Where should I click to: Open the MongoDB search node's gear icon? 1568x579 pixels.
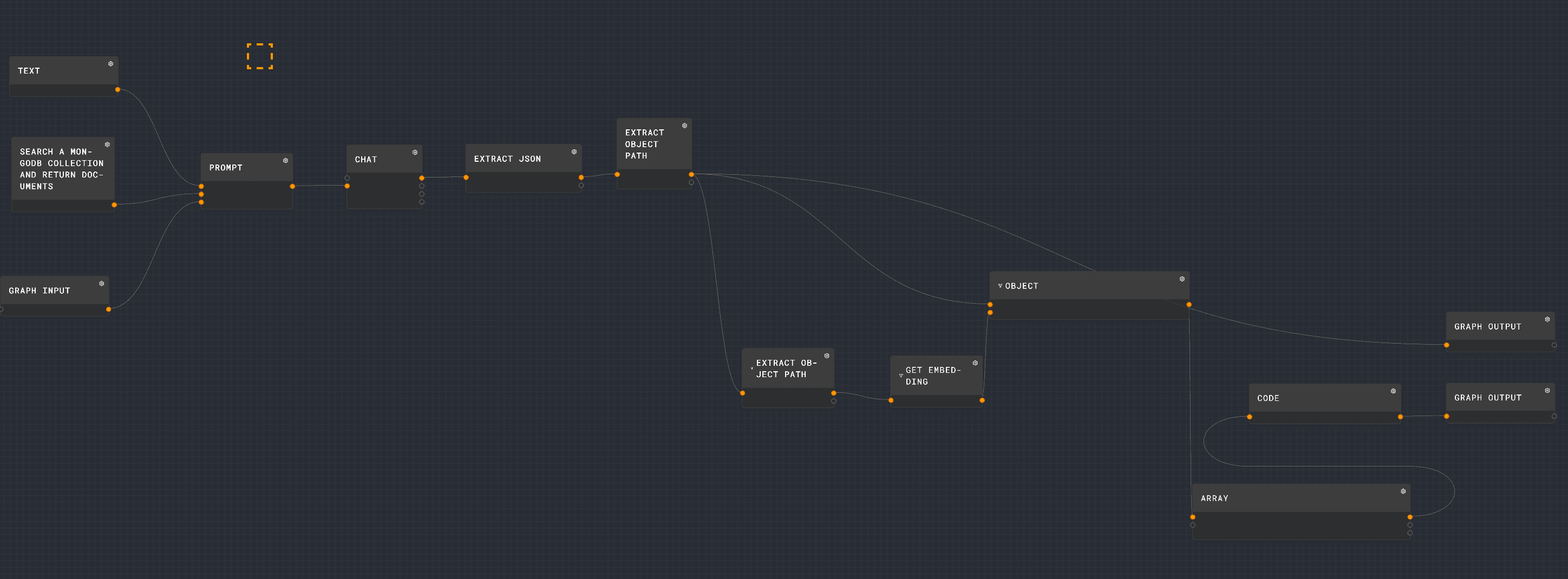pyautogui.click(x=107, y=145)
